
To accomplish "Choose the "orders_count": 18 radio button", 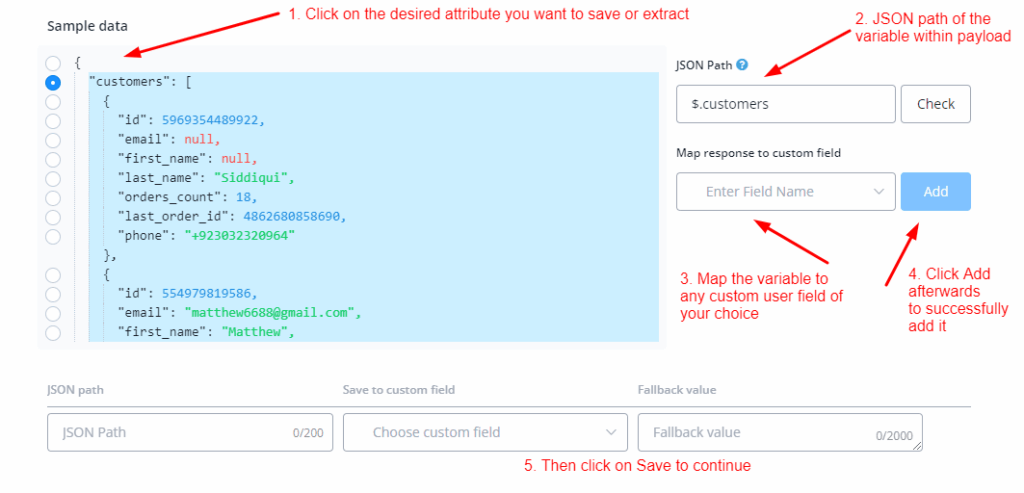I will [53, 198].
